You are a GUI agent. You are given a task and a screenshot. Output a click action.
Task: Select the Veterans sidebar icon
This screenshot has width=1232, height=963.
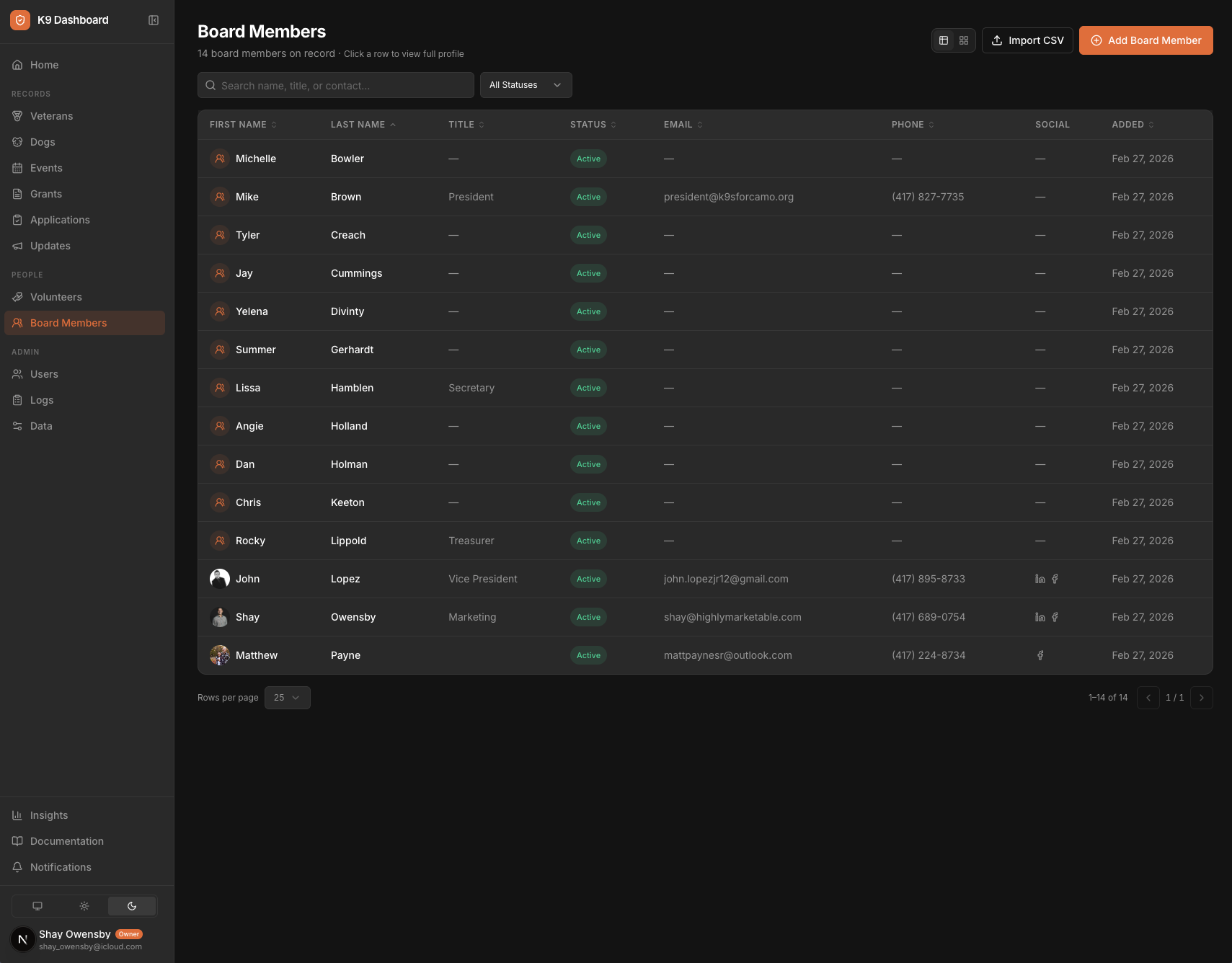(x=17, y=116)
